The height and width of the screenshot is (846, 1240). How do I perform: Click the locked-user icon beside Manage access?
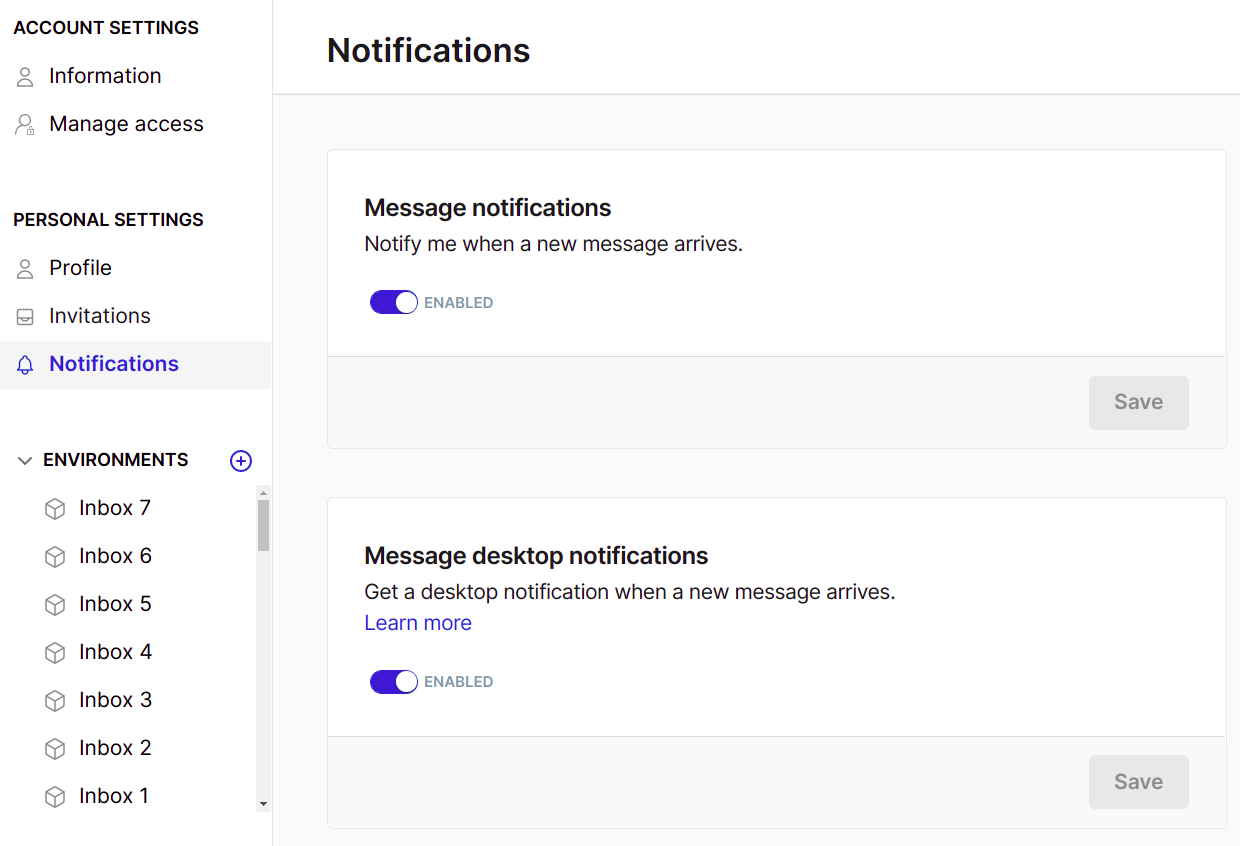(x=25, y=125)
